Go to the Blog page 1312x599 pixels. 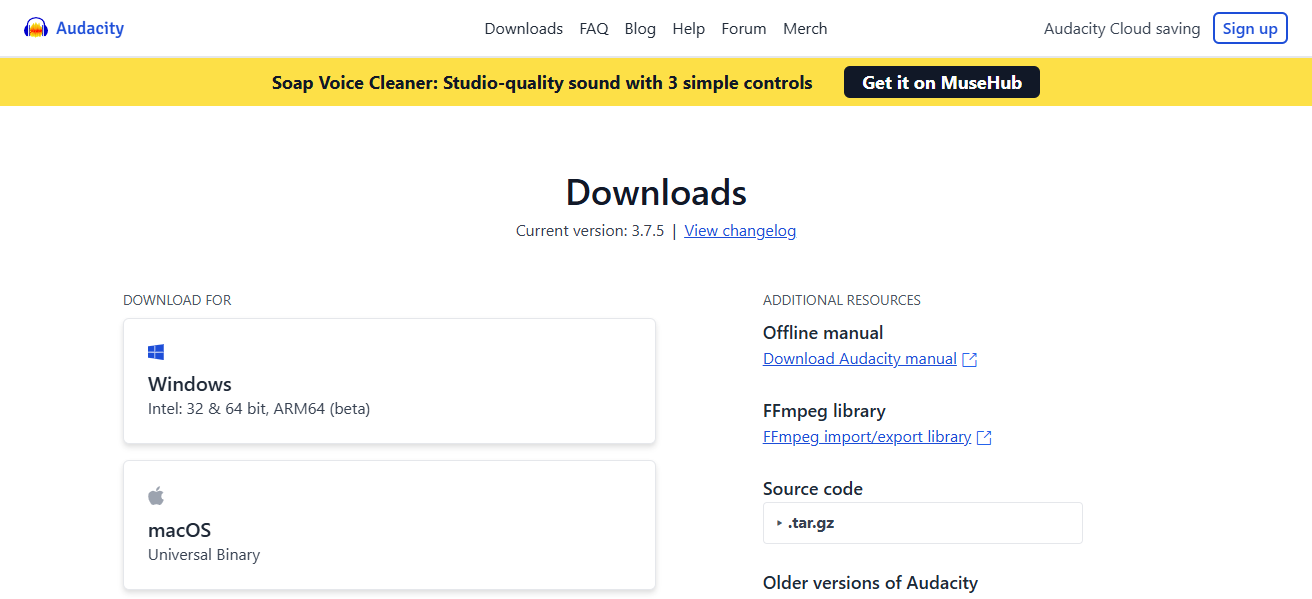(x=640, y=29)
